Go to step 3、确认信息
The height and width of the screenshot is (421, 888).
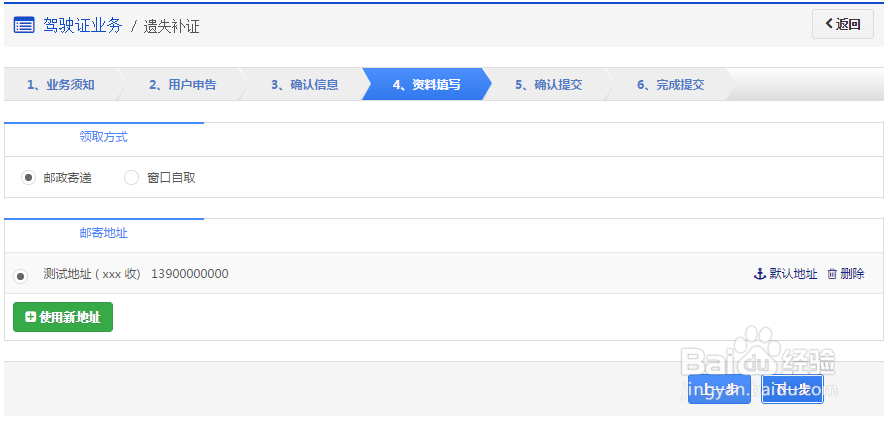click(x=304, y=85)
